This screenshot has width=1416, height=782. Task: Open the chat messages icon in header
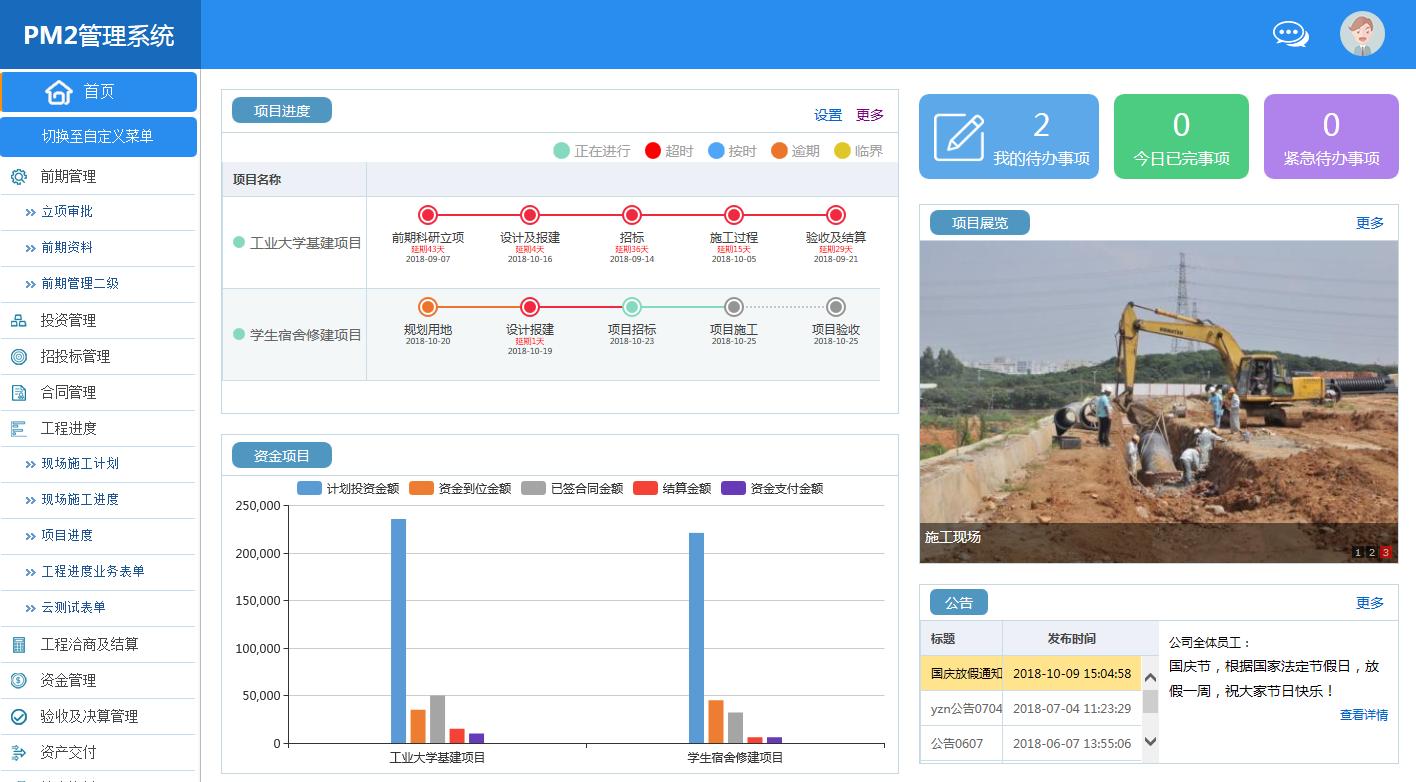pyautogui.click(x=1290, y=34)
